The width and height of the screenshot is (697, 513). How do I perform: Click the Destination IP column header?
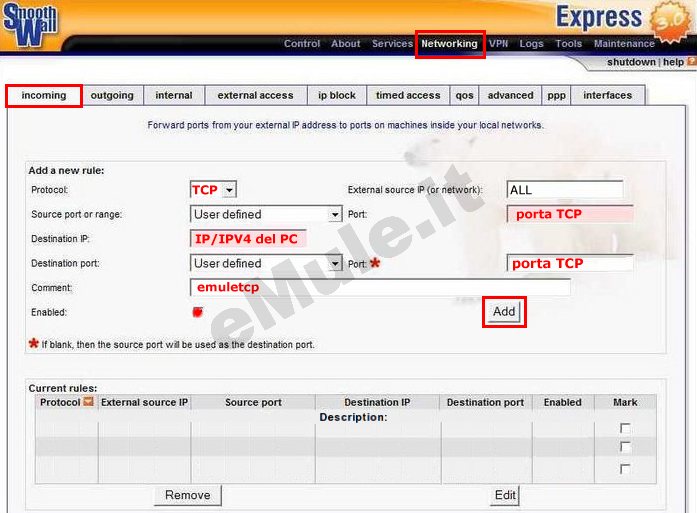(377, 402)
